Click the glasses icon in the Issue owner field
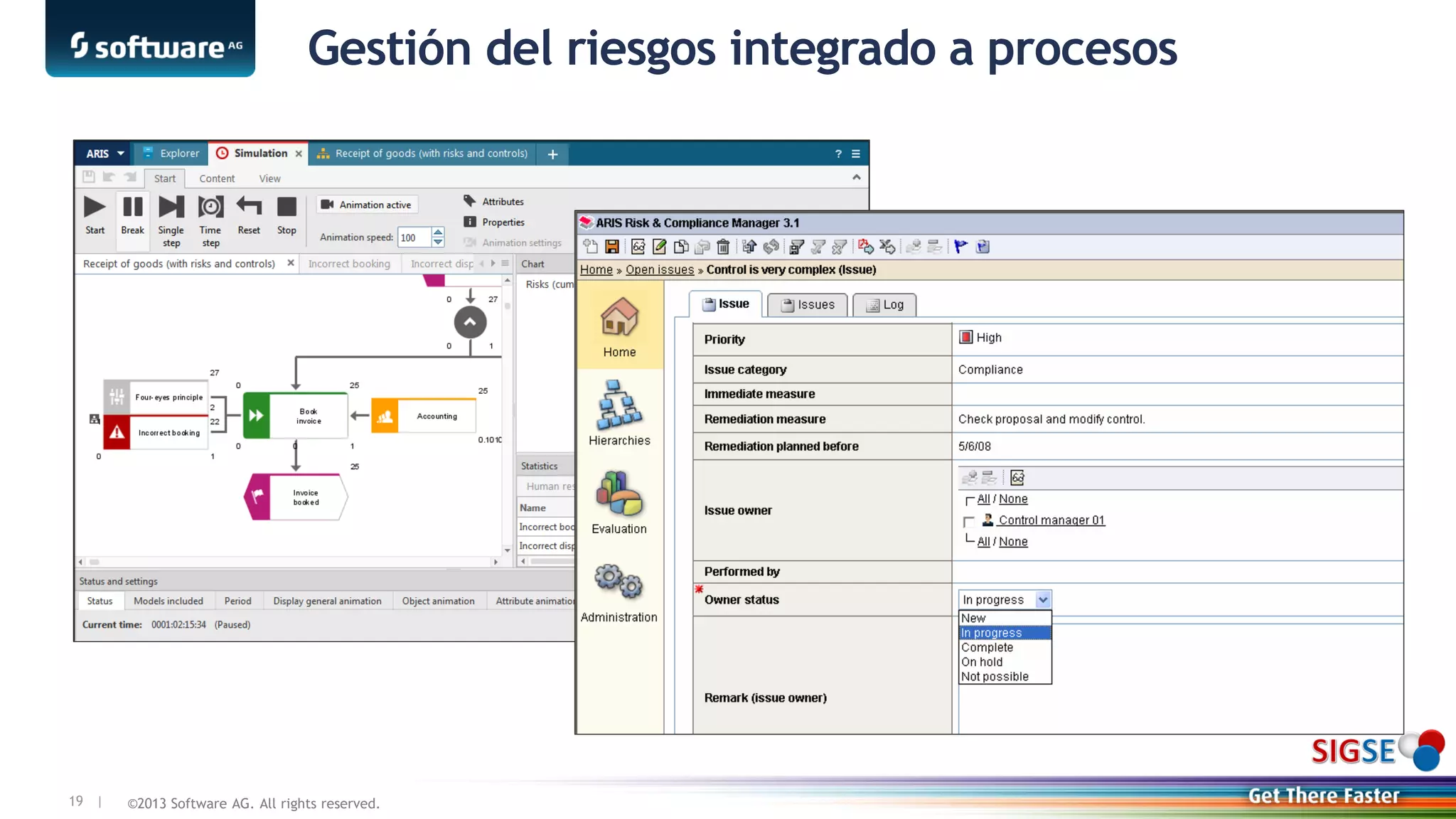This screenshot has height=819, width=1456. [x=1017, y=478]
